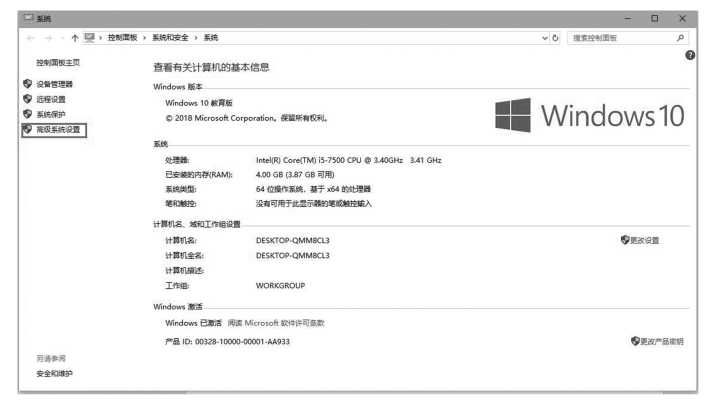Maximize the System window
This screenshot has height=401, width=711.
click(x=654, y=19)
